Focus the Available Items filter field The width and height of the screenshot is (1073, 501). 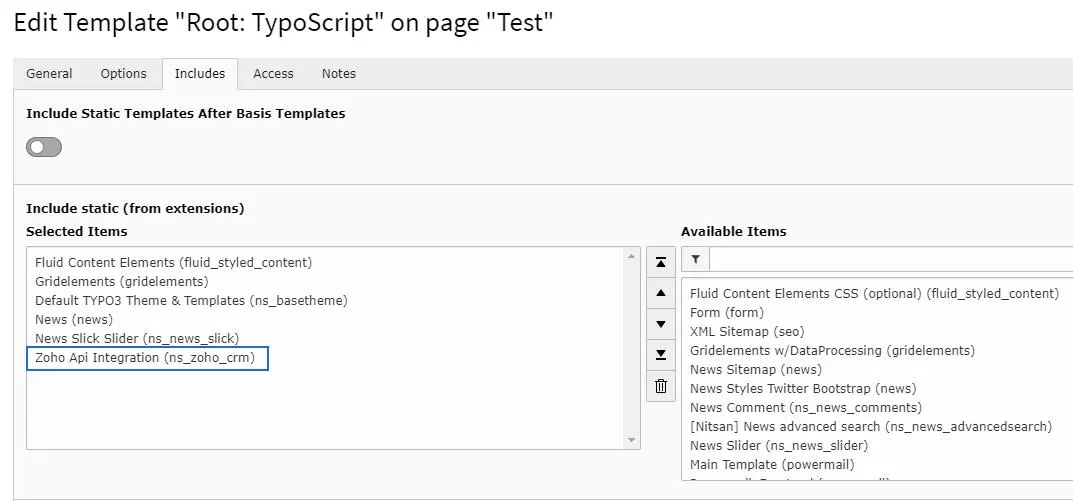[891, 259]
